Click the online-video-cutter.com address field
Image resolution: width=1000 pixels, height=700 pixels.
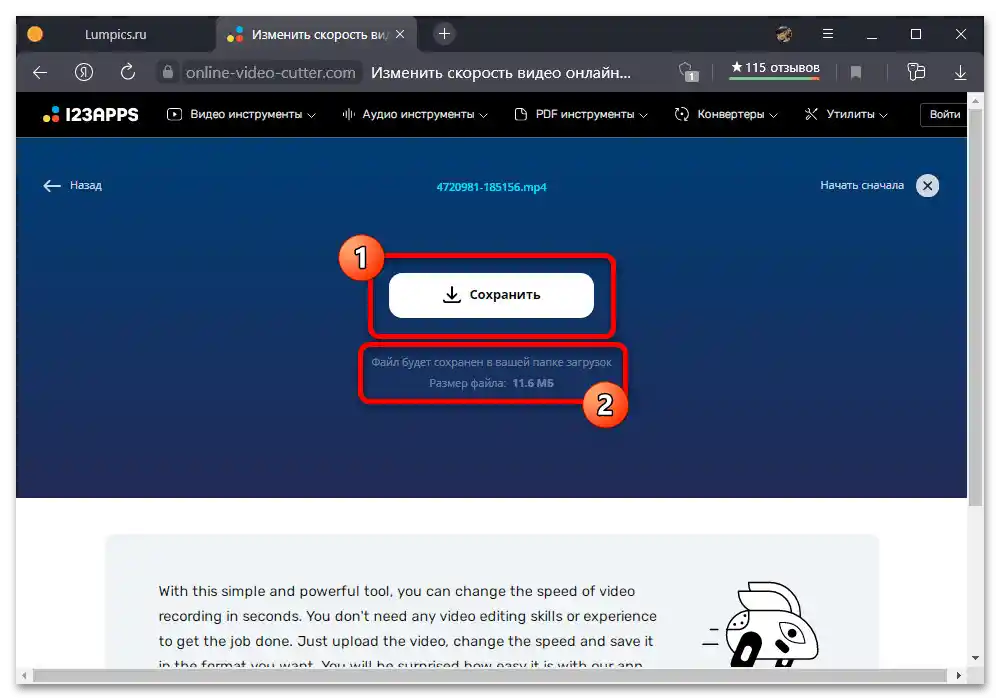pyautogui.click(x=270, y=73)
